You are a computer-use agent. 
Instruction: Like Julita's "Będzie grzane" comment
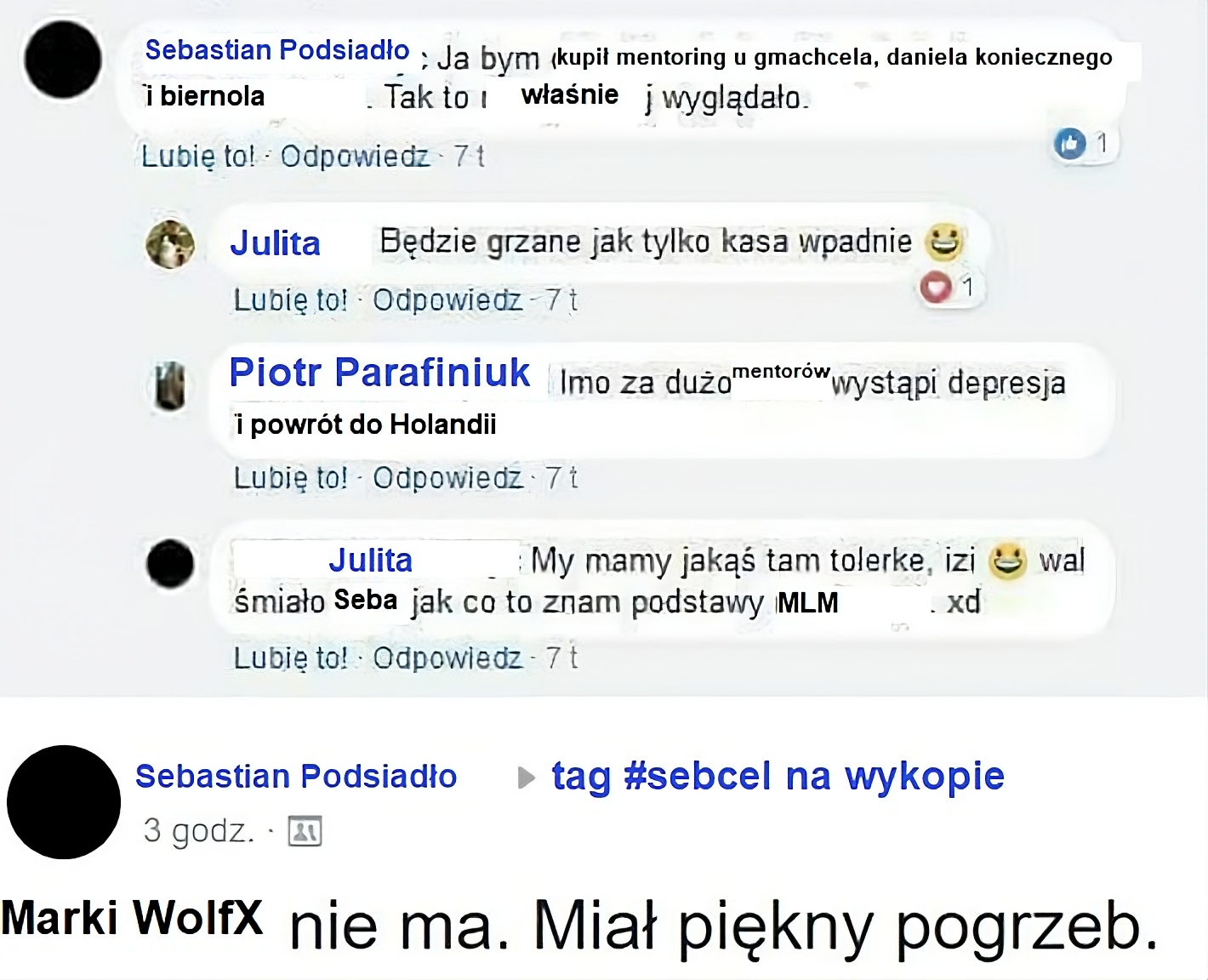click(291, 300)
